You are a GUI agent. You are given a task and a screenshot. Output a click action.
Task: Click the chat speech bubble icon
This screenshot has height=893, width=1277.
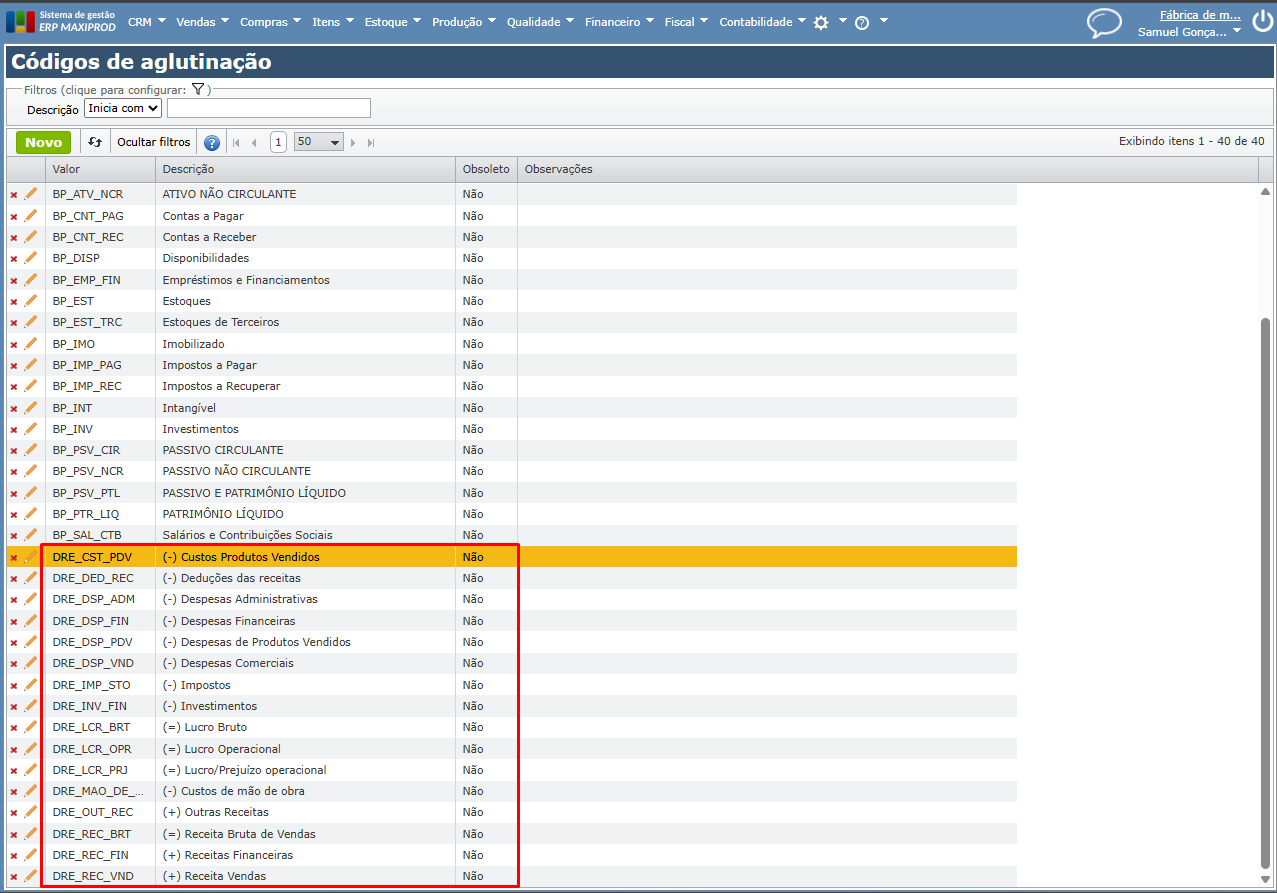click(1104, 23)
